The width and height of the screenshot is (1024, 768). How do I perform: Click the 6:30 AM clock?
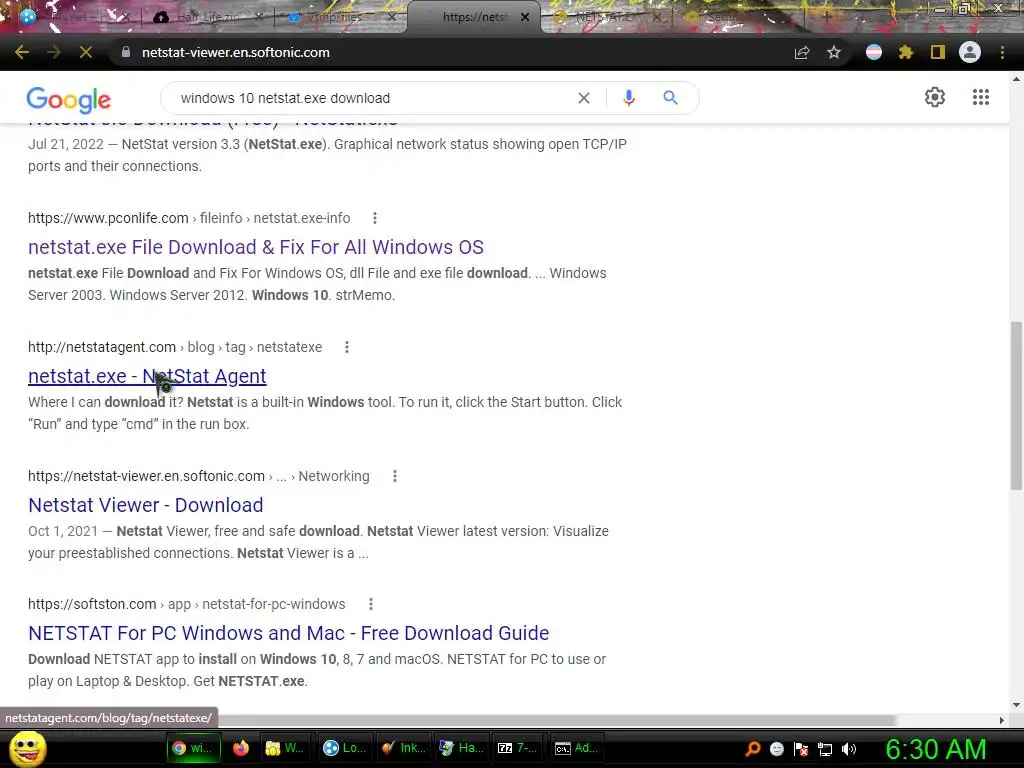935,750
